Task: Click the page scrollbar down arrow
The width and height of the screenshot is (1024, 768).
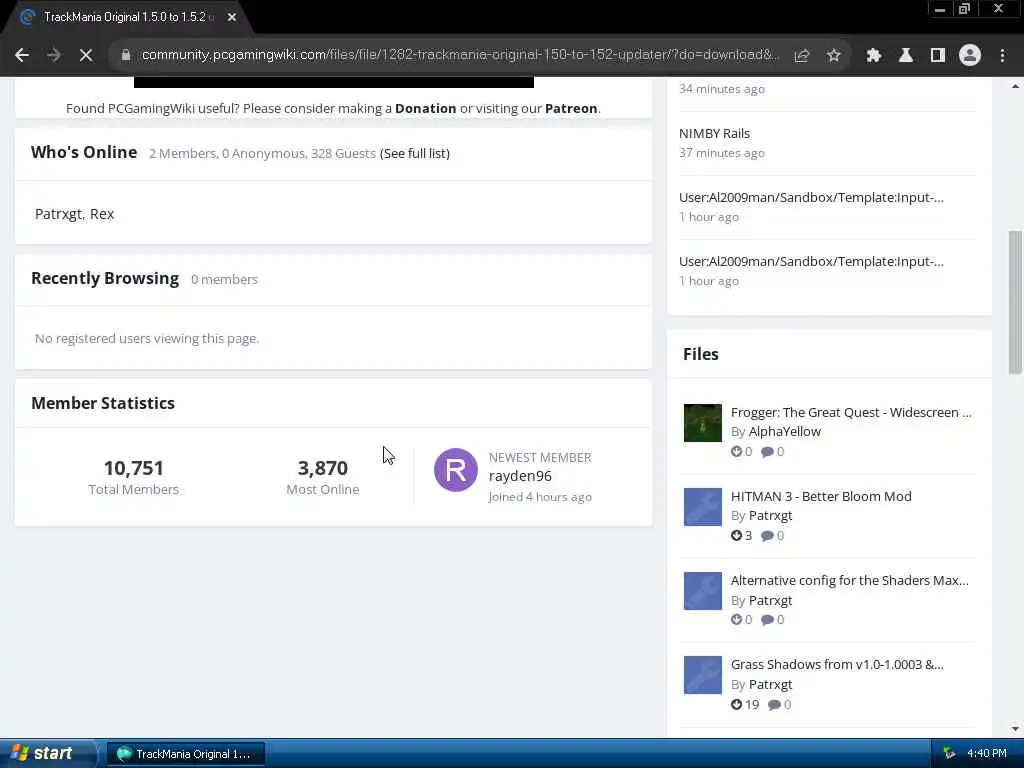Action: click(x=1016, y=729)
